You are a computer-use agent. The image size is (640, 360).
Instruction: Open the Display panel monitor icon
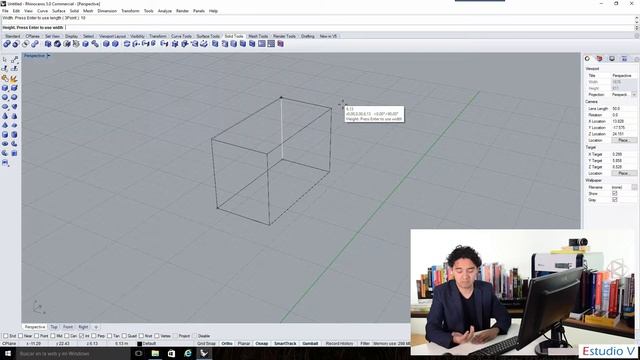pyautogui.click(x=612, y=59)
